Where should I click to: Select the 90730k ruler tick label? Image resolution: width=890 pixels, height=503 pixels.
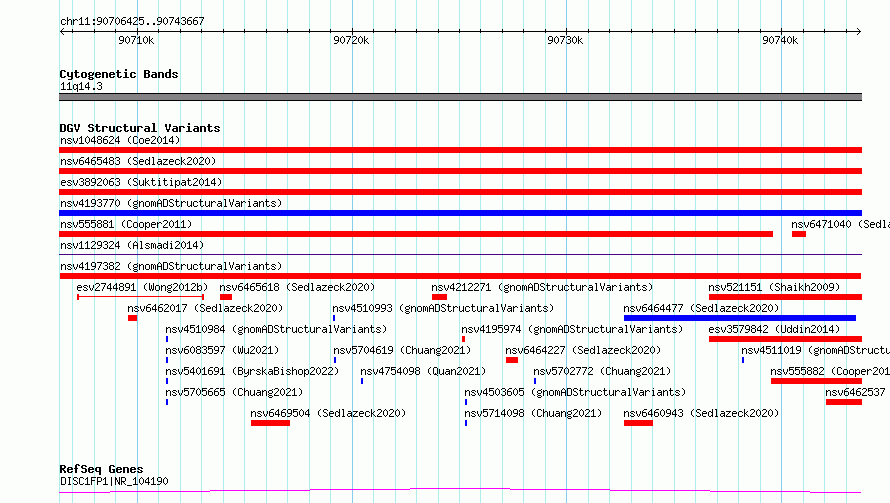pos(565,40)
